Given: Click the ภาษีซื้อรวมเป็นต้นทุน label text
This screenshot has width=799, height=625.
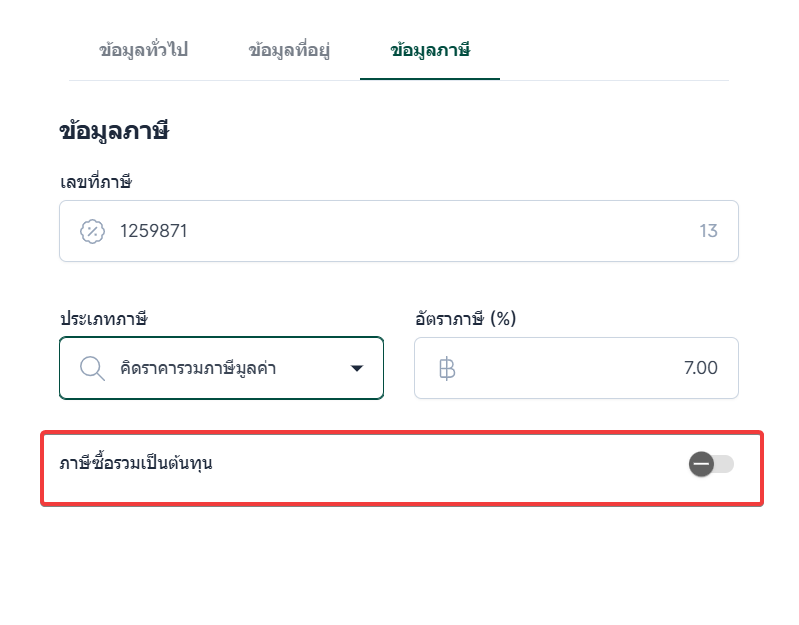Looking at the screenshot, I should pos(136,463).
